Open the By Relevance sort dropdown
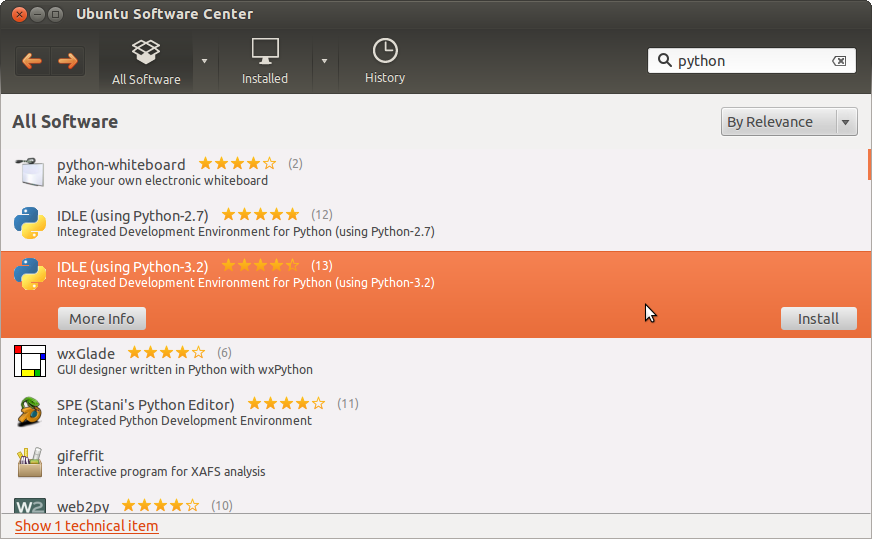Image resolution: width=872 pixels, height=539 pixels. coord(789,122)
